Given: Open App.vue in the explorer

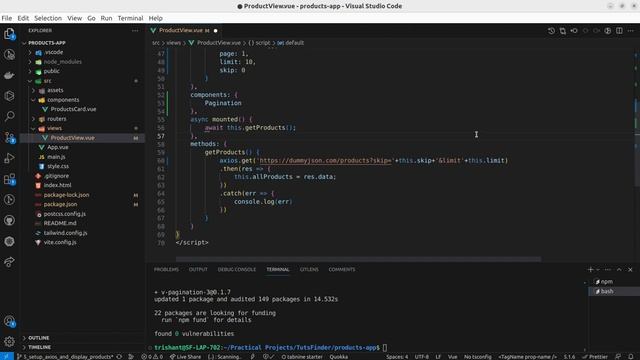Looking at the screenshot, I should pos(58,147).
